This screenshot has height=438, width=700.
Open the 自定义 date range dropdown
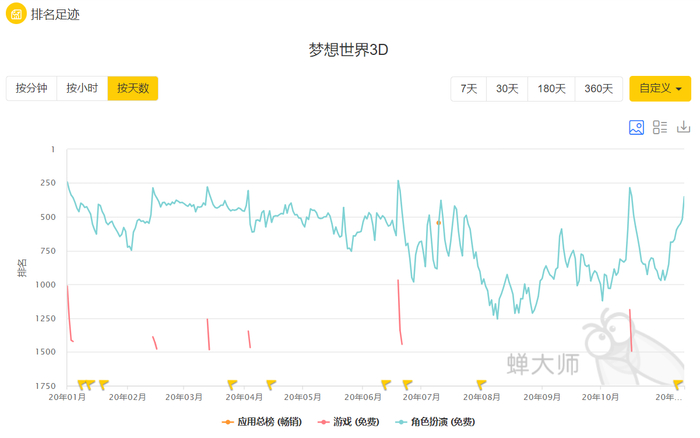coord(660,88)
